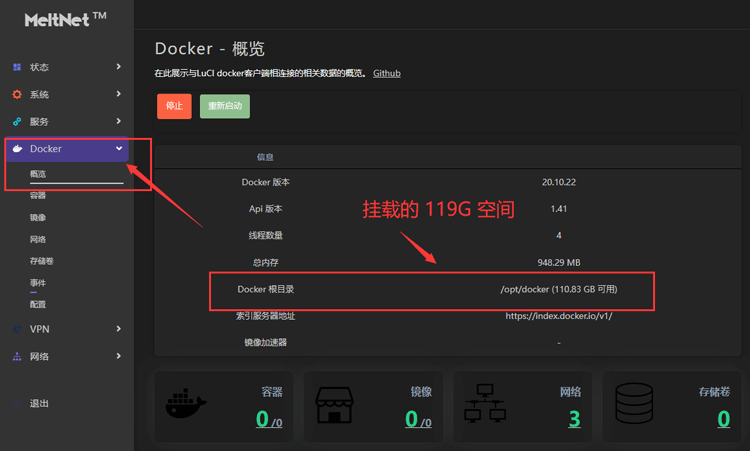Select the Docker version 20.10.22 text
This screenshot has height=451, width=750.
pos(559,182)
